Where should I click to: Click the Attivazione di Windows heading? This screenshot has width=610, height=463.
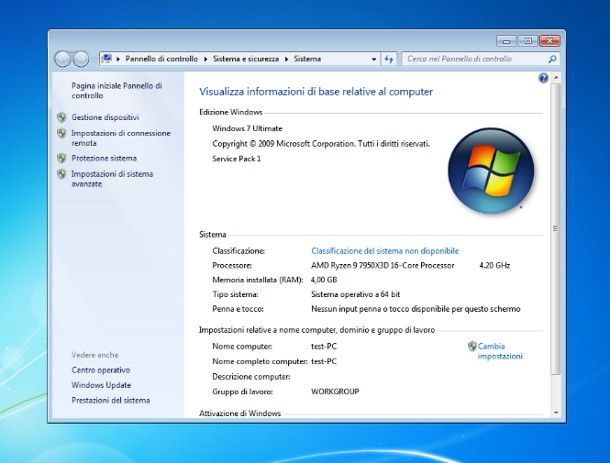click(x=240, y=413)
